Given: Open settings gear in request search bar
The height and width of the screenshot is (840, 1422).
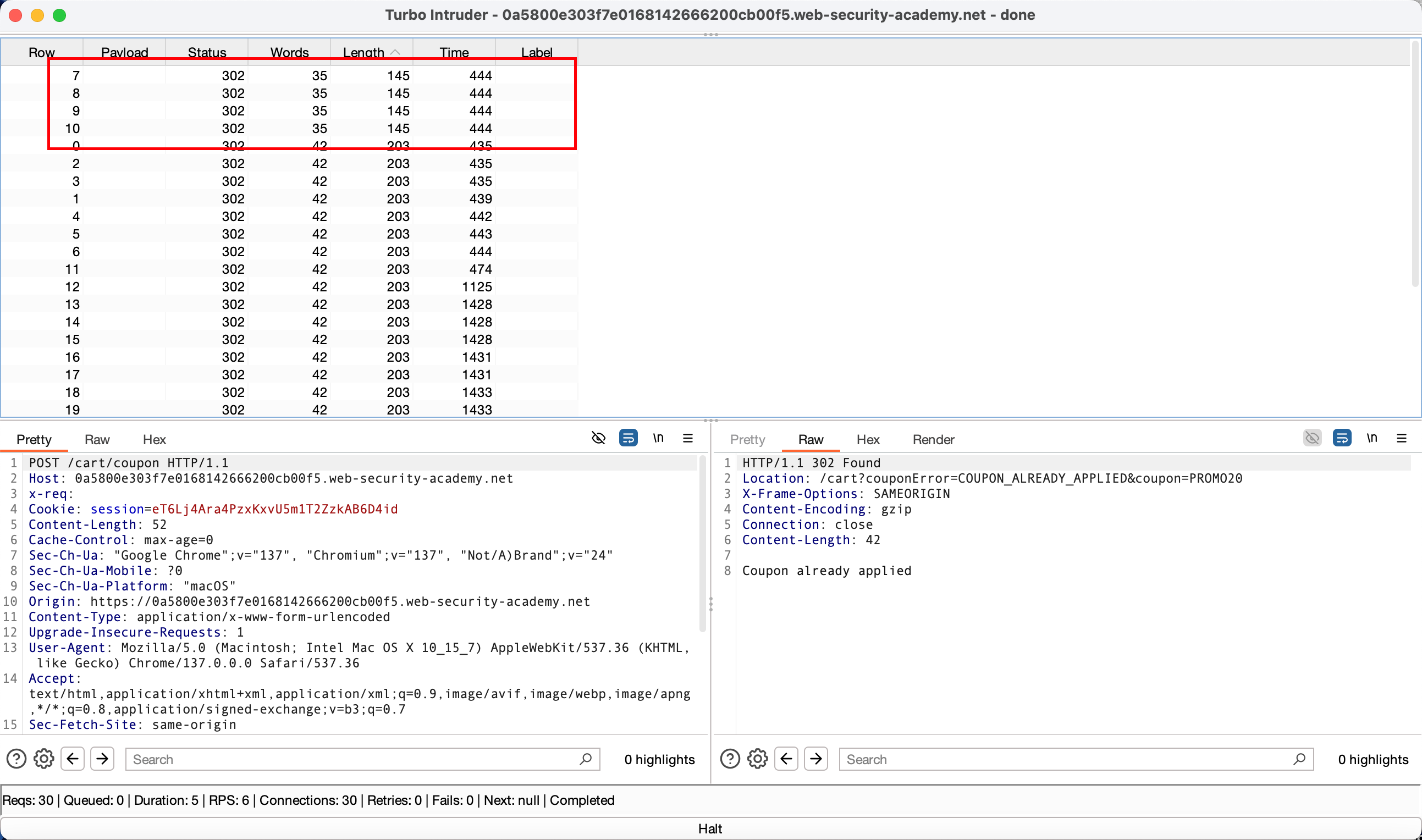Looking at the screenshot, I should 43,759.
